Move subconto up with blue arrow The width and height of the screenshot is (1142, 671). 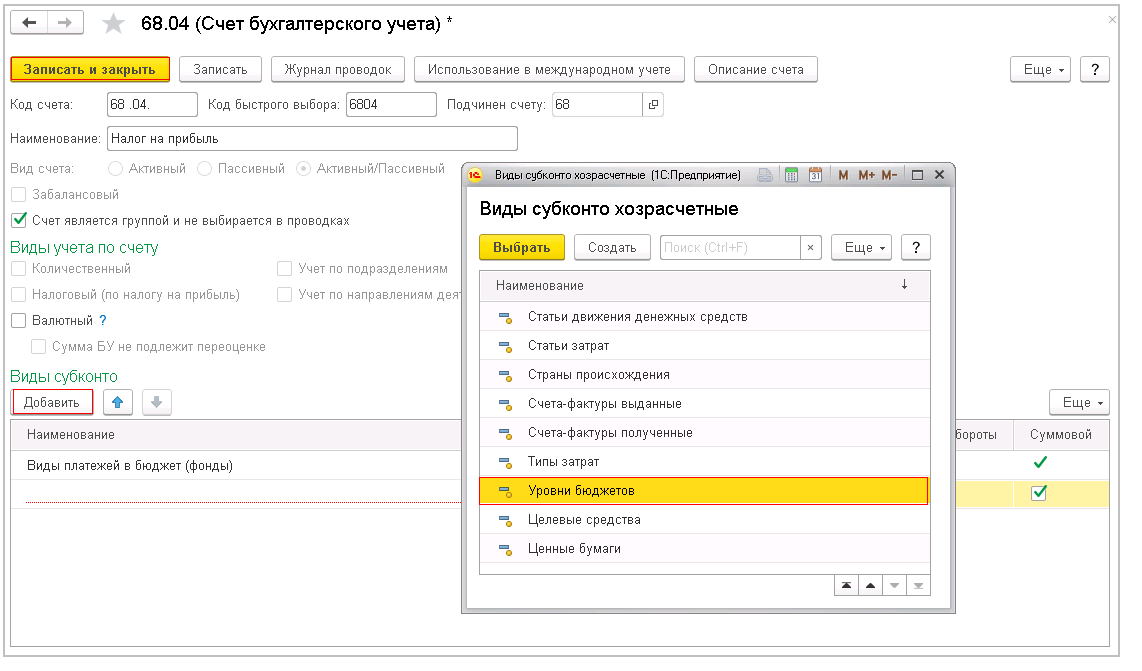[118, 402]
